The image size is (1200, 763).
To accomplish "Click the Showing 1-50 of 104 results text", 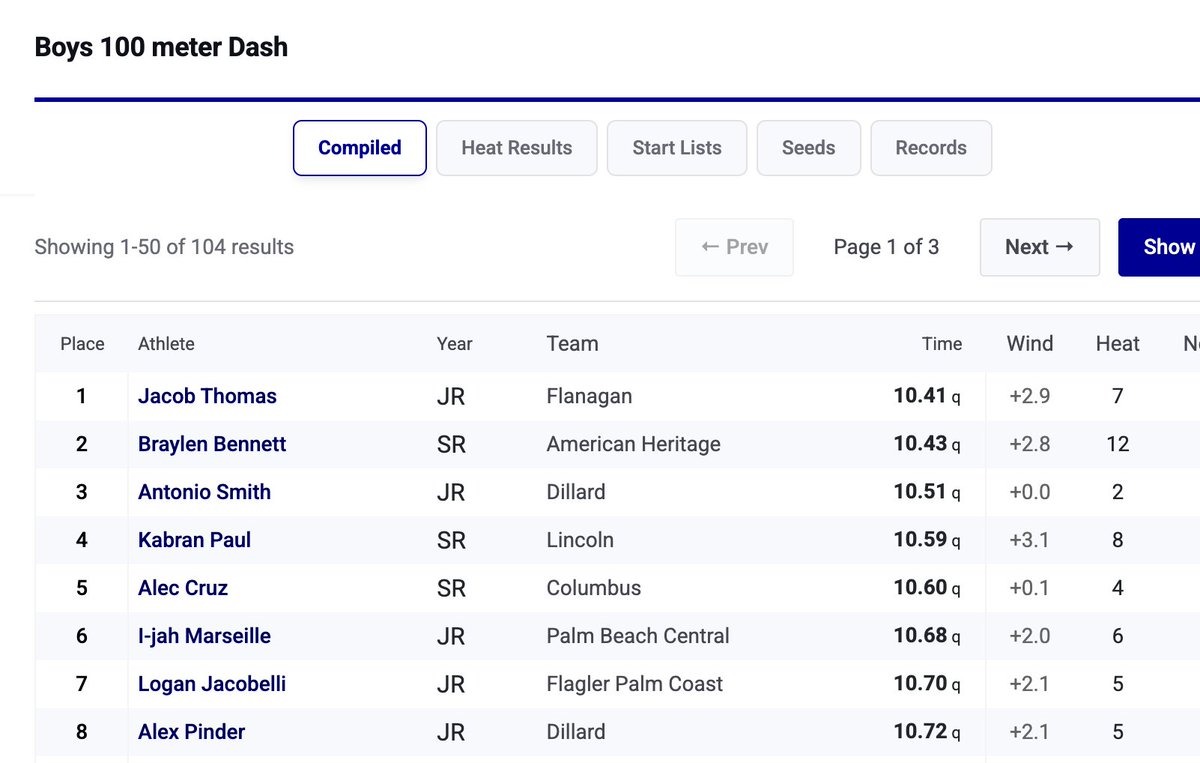I will click(164, 247).
